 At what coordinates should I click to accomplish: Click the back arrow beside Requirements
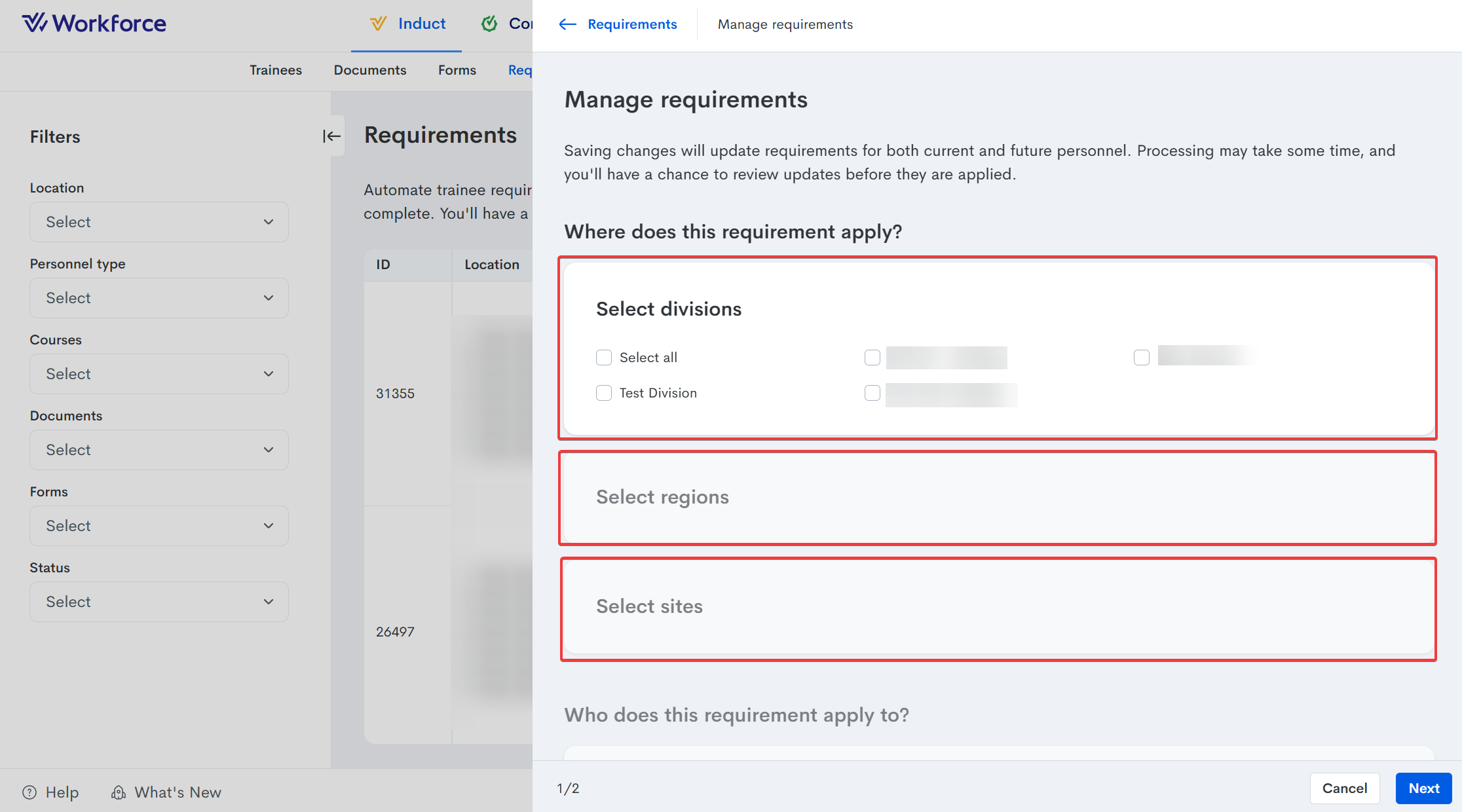tap(567, 24)
